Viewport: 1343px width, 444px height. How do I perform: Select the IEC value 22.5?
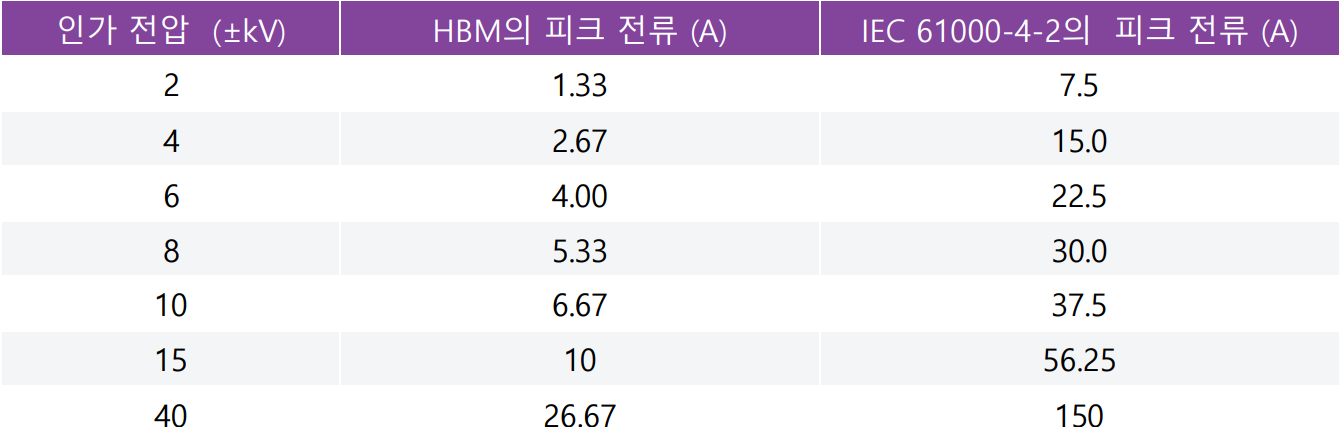(1080, 196)
